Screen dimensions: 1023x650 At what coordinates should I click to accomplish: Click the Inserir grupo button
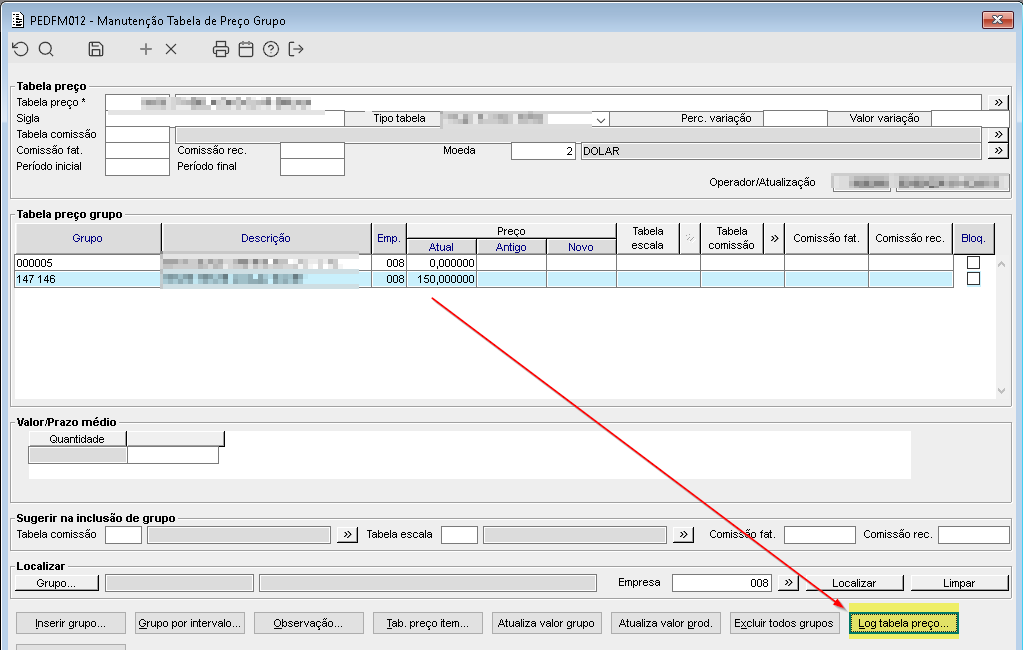click(x=70, y=623)
